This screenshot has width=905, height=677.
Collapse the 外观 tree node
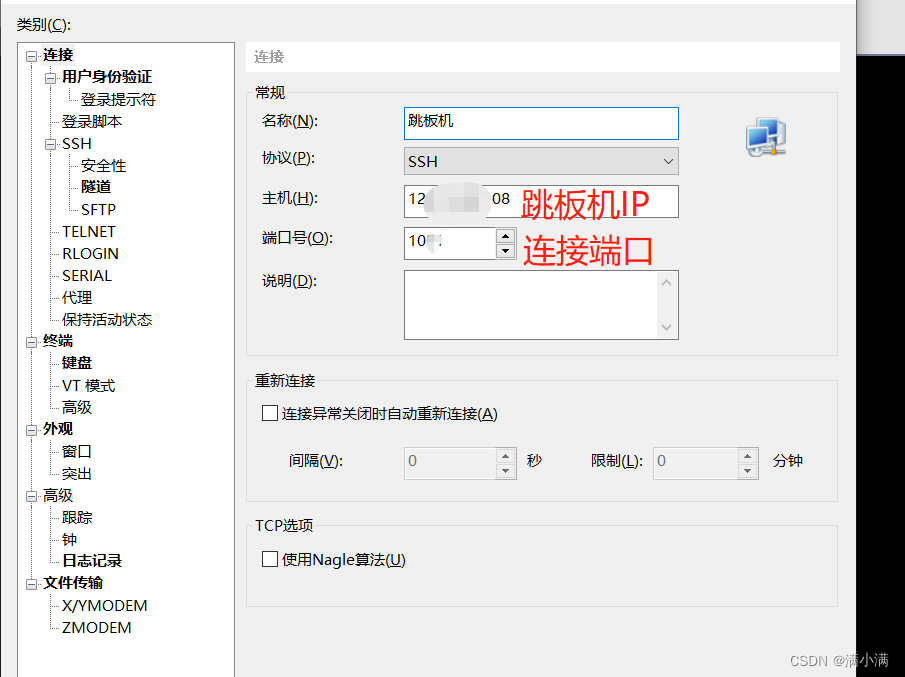[x=31, y=430]
